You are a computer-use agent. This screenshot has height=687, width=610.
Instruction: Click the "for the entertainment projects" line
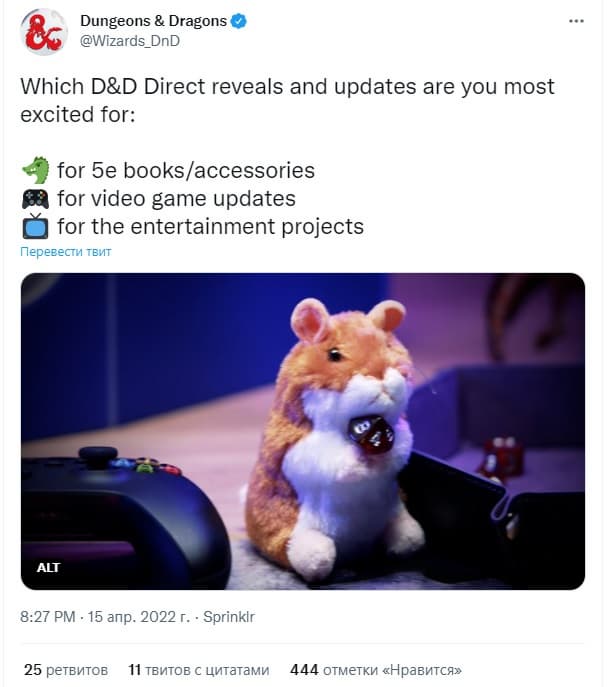pyautogui.click(x=210, y=227)
